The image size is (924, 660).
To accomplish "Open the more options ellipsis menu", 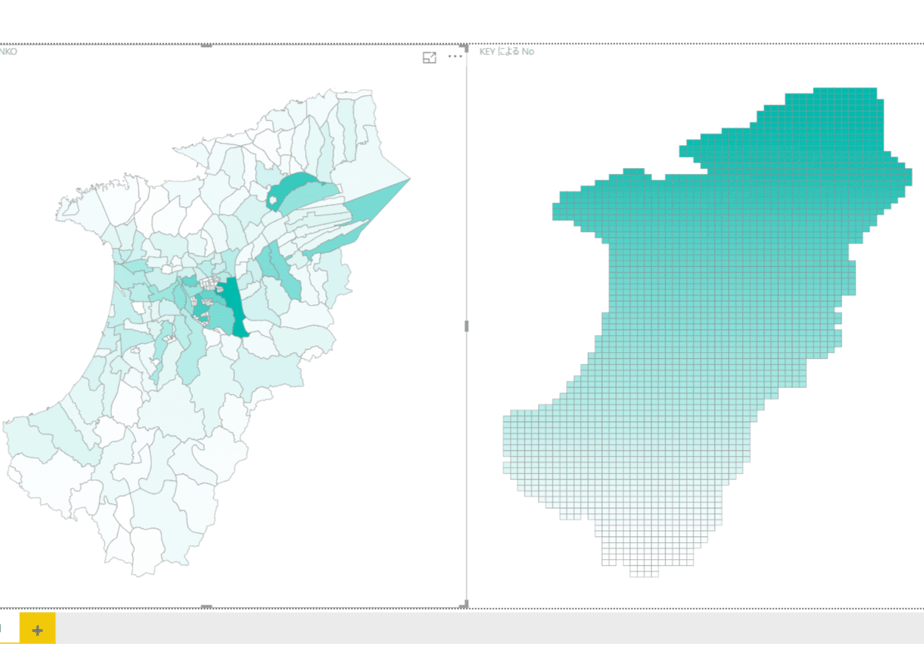I will 455,57.
